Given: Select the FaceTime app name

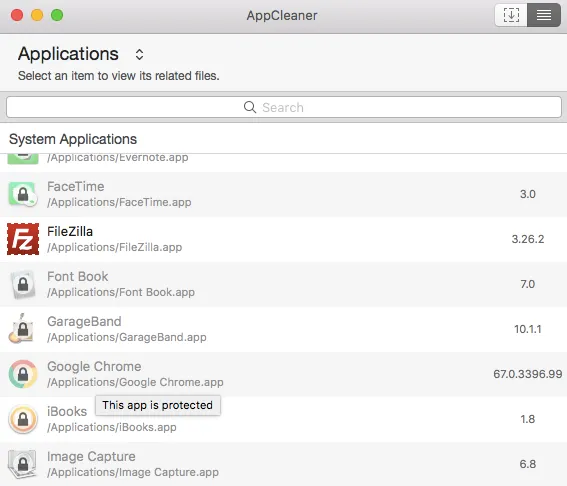Looking at the screenshot, I should pyautogui.click(x=76, y=187).
